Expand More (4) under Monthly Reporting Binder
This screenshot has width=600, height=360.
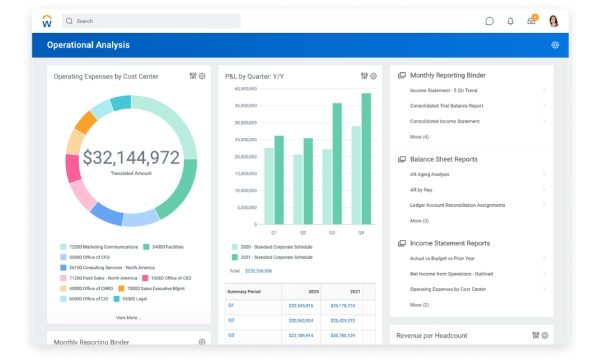tap(419, 137)
